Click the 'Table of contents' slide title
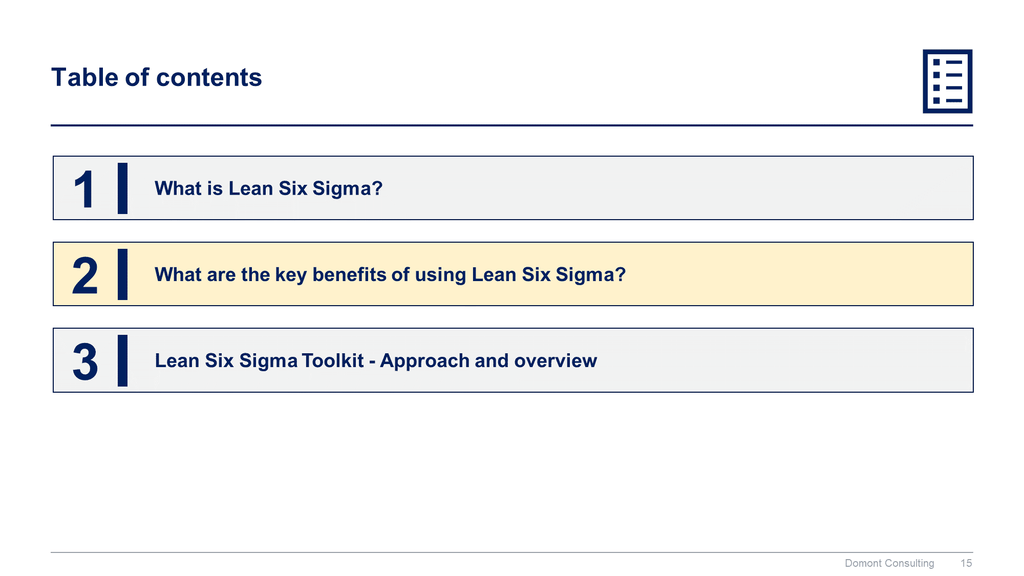The width and height of the screenshot is (1024, 576). pos(156,77)
